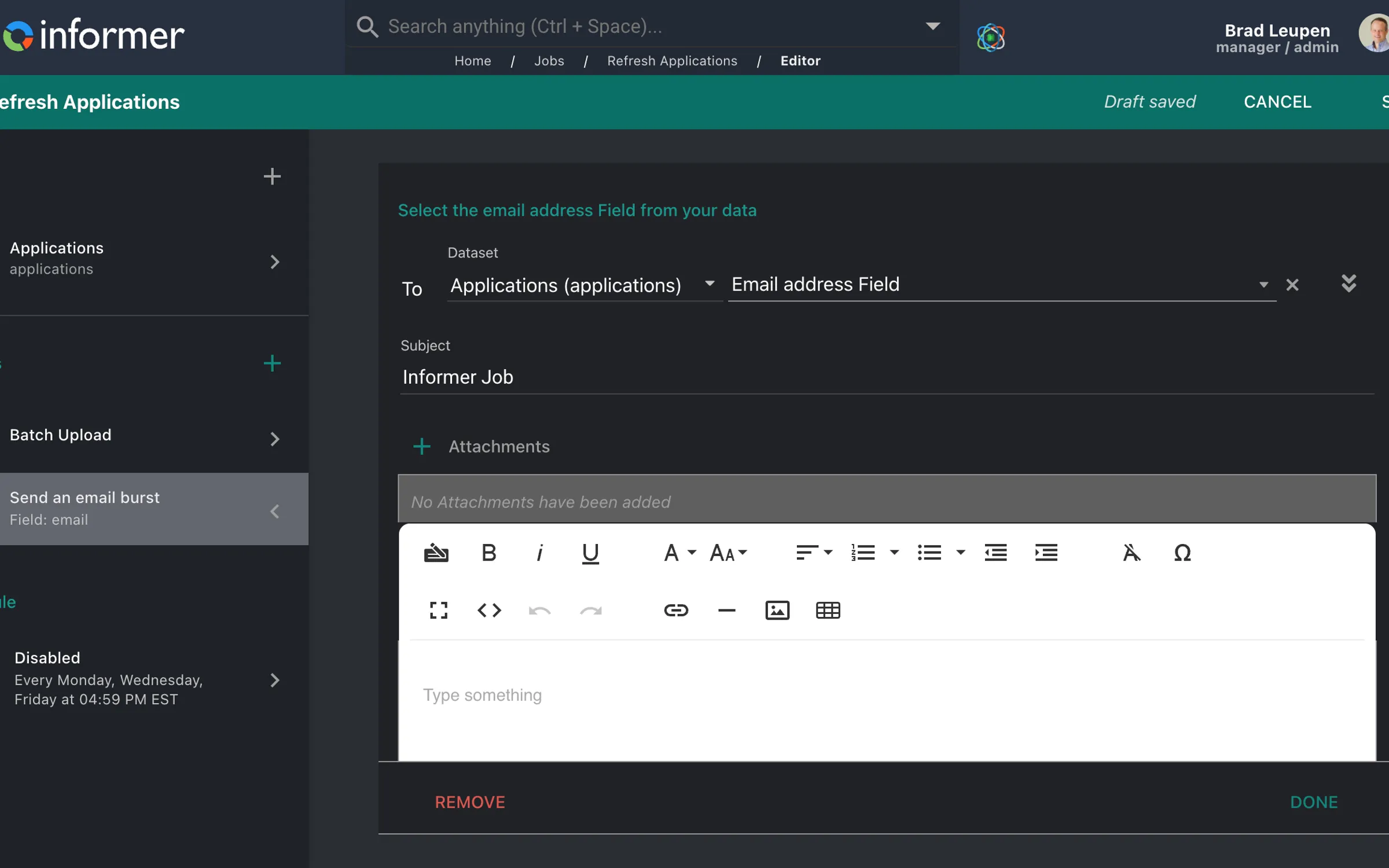
Task: Apply italic formatting
Action: coord(540,553)
